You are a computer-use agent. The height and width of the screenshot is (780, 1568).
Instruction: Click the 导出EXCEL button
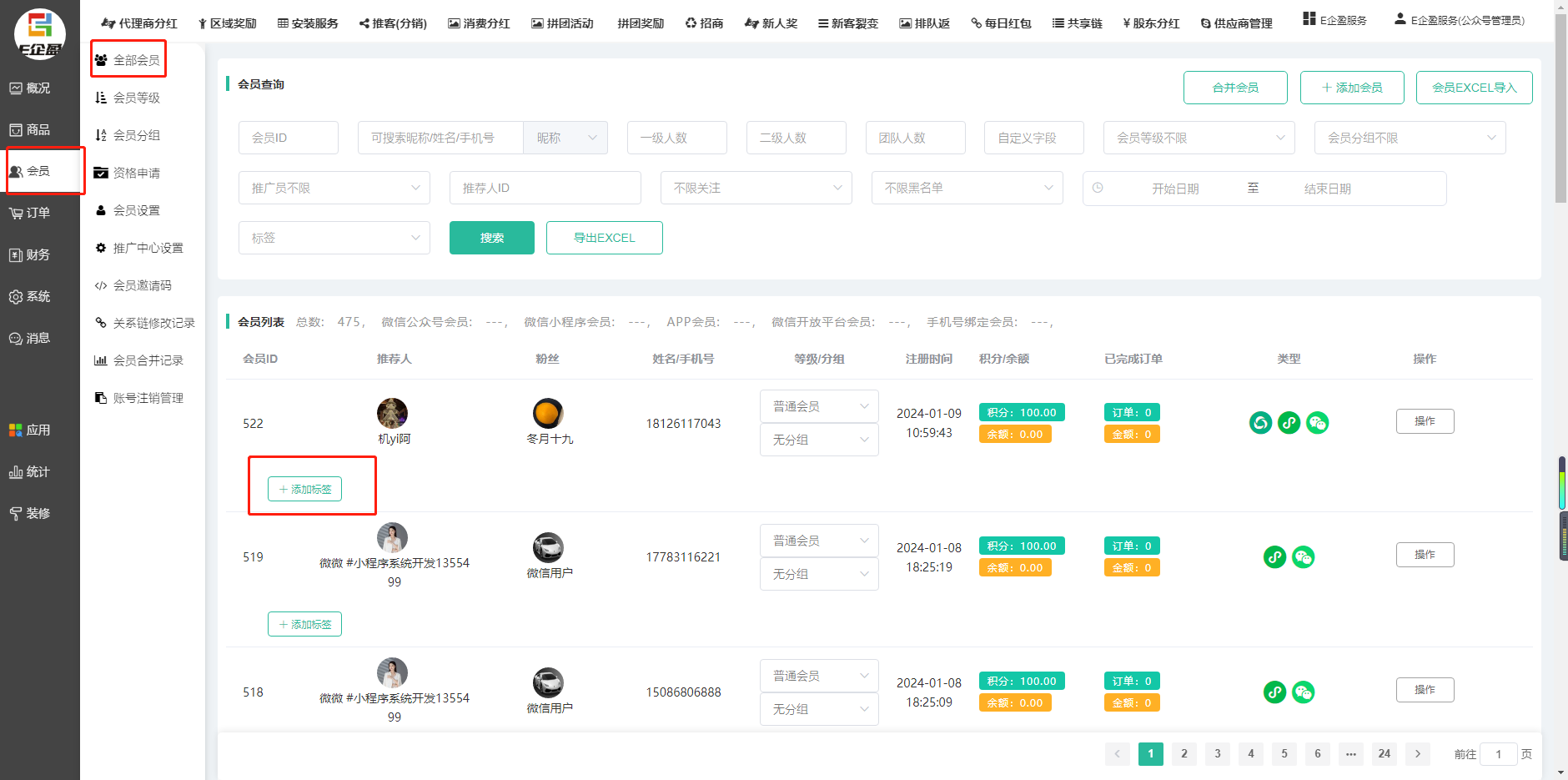point(604,238)
